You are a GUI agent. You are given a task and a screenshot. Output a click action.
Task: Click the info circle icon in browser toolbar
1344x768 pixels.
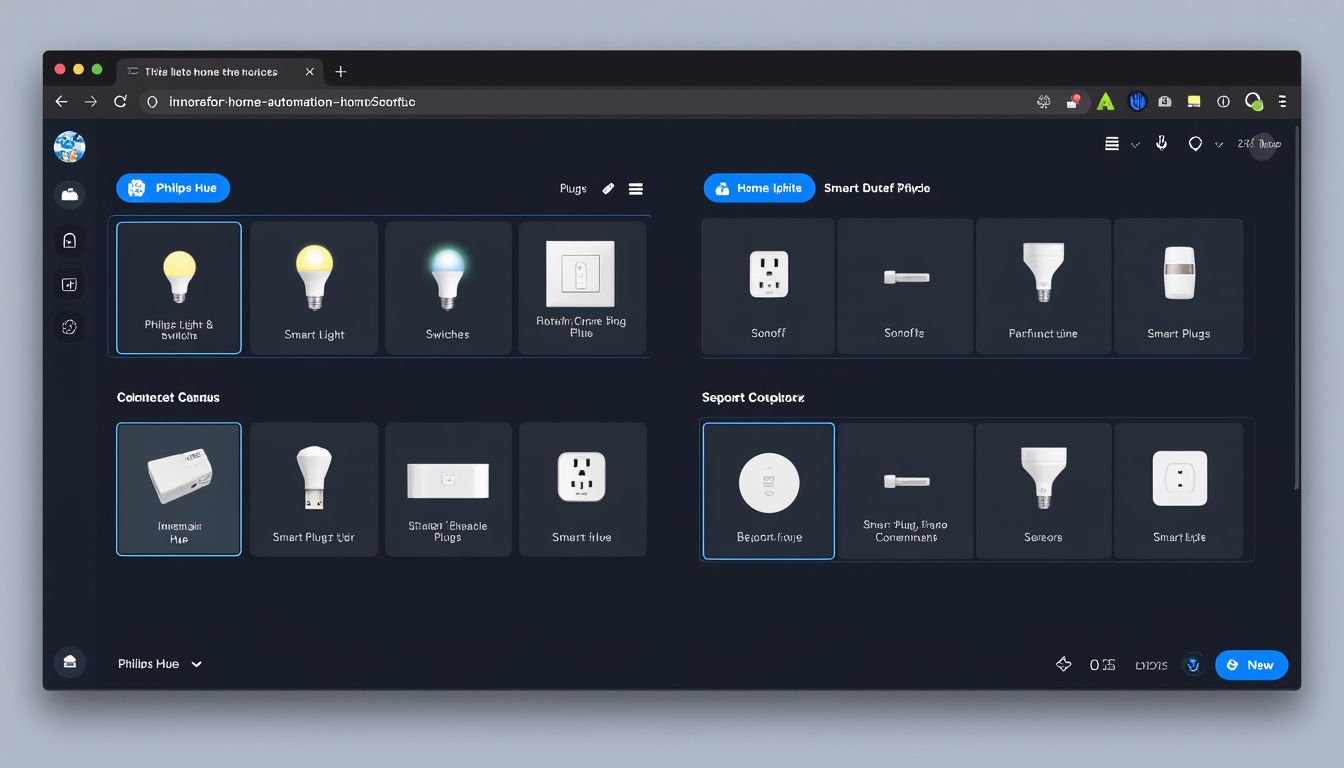(1223, 101)
